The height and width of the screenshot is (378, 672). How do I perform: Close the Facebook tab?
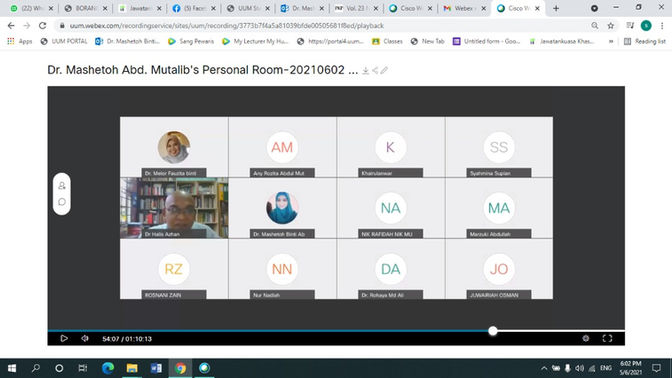tap(213, 8)
